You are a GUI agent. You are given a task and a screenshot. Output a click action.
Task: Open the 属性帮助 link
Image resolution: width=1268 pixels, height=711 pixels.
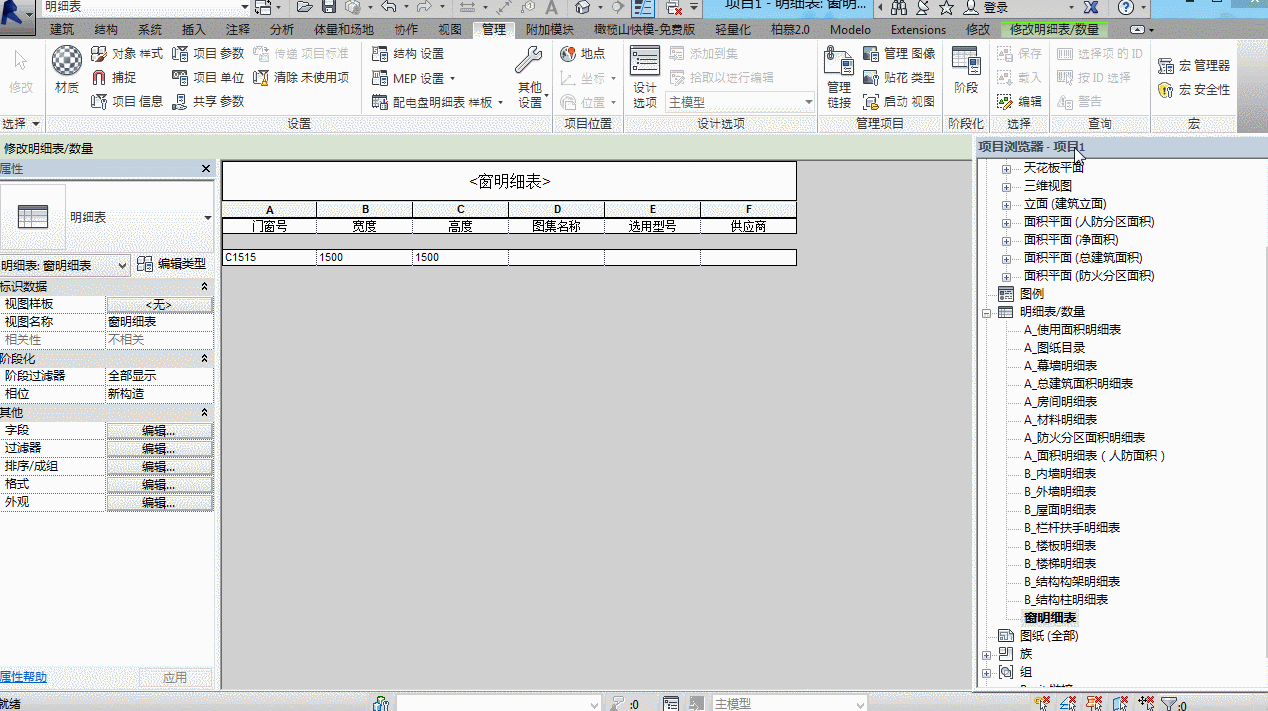[23, 677]
